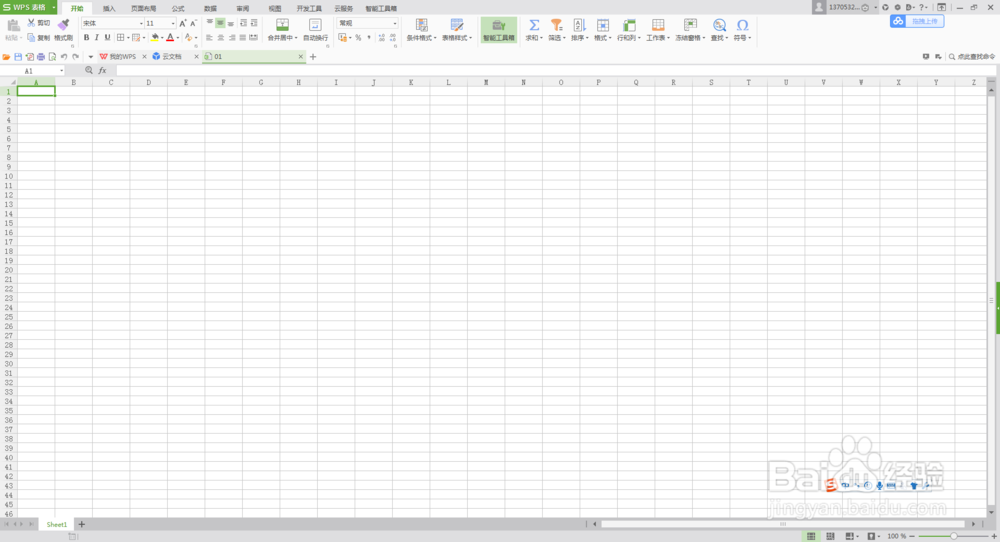Click the yellow fill color bucket swatch

[154, 38]
